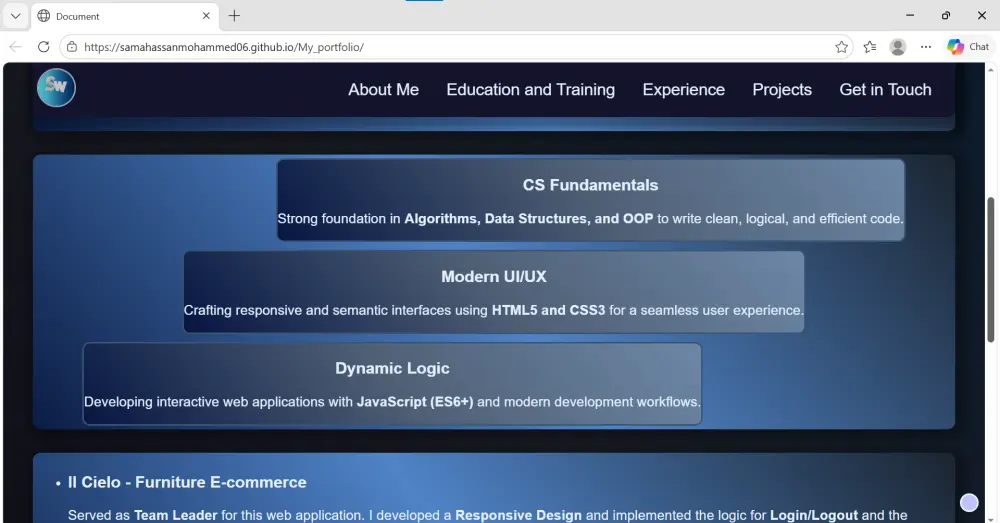Navigate to Projects section
The height and width of the screenshot is (523, 1000).
tap(782, 89)
